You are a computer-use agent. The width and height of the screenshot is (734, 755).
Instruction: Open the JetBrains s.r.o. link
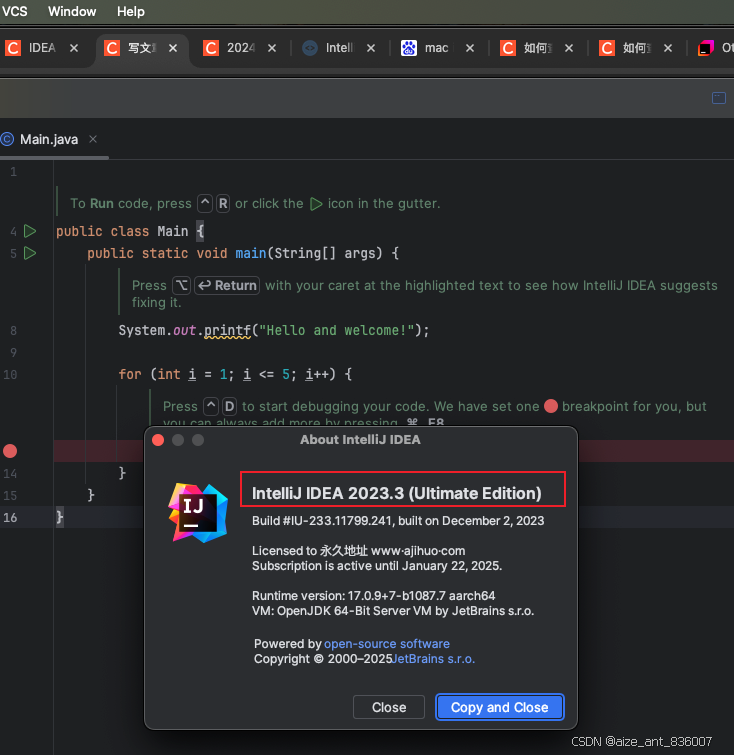tap(433, 659)
